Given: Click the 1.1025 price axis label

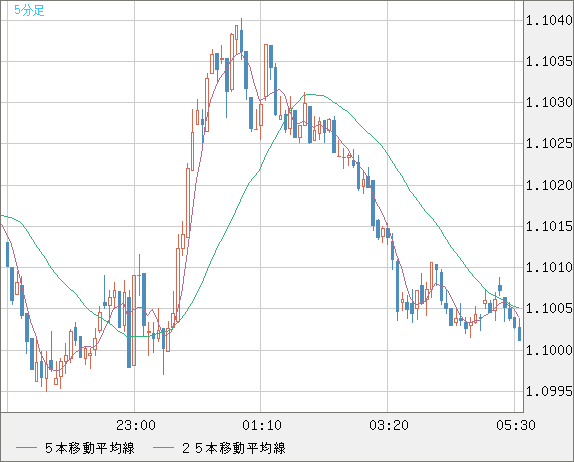Looking at the screenshot, I should pos(549,144).
